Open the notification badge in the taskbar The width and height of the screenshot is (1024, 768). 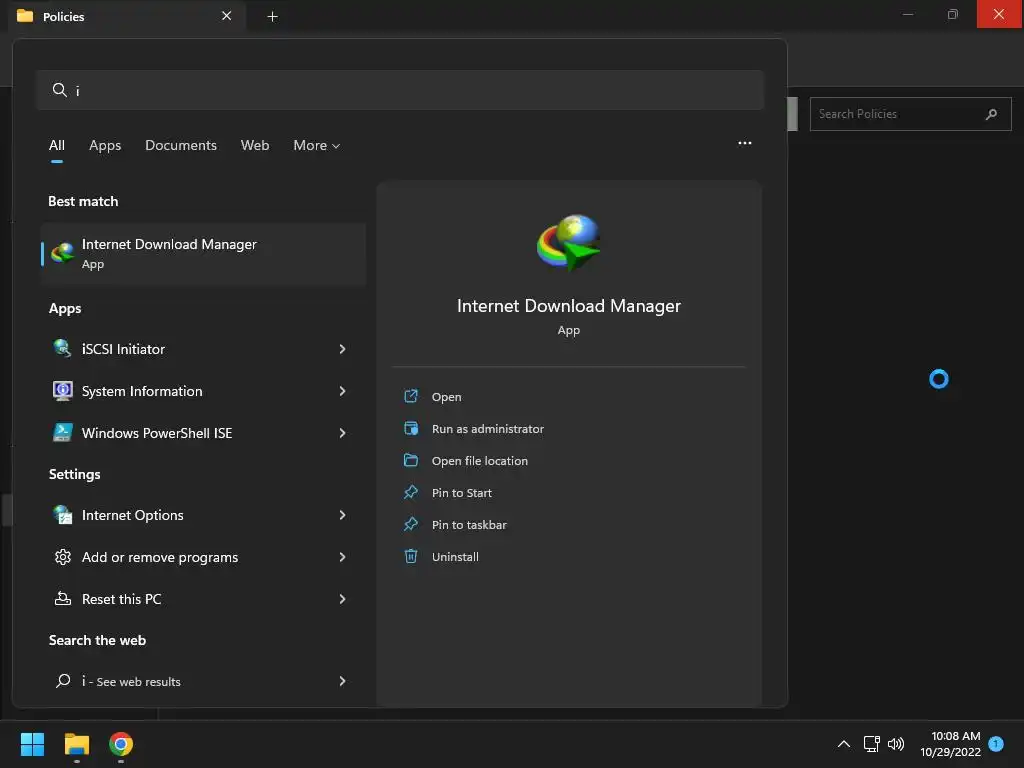click(996, 743)
